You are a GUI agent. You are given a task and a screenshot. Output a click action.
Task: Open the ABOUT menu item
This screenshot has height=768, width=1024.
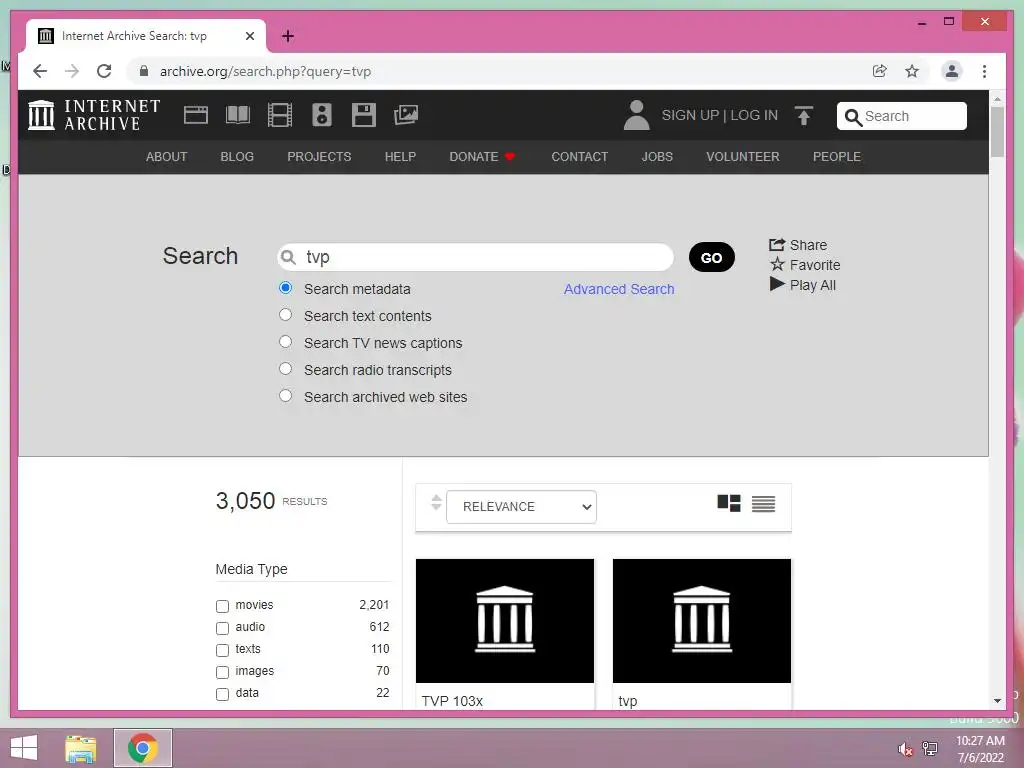tap(167, 157)
